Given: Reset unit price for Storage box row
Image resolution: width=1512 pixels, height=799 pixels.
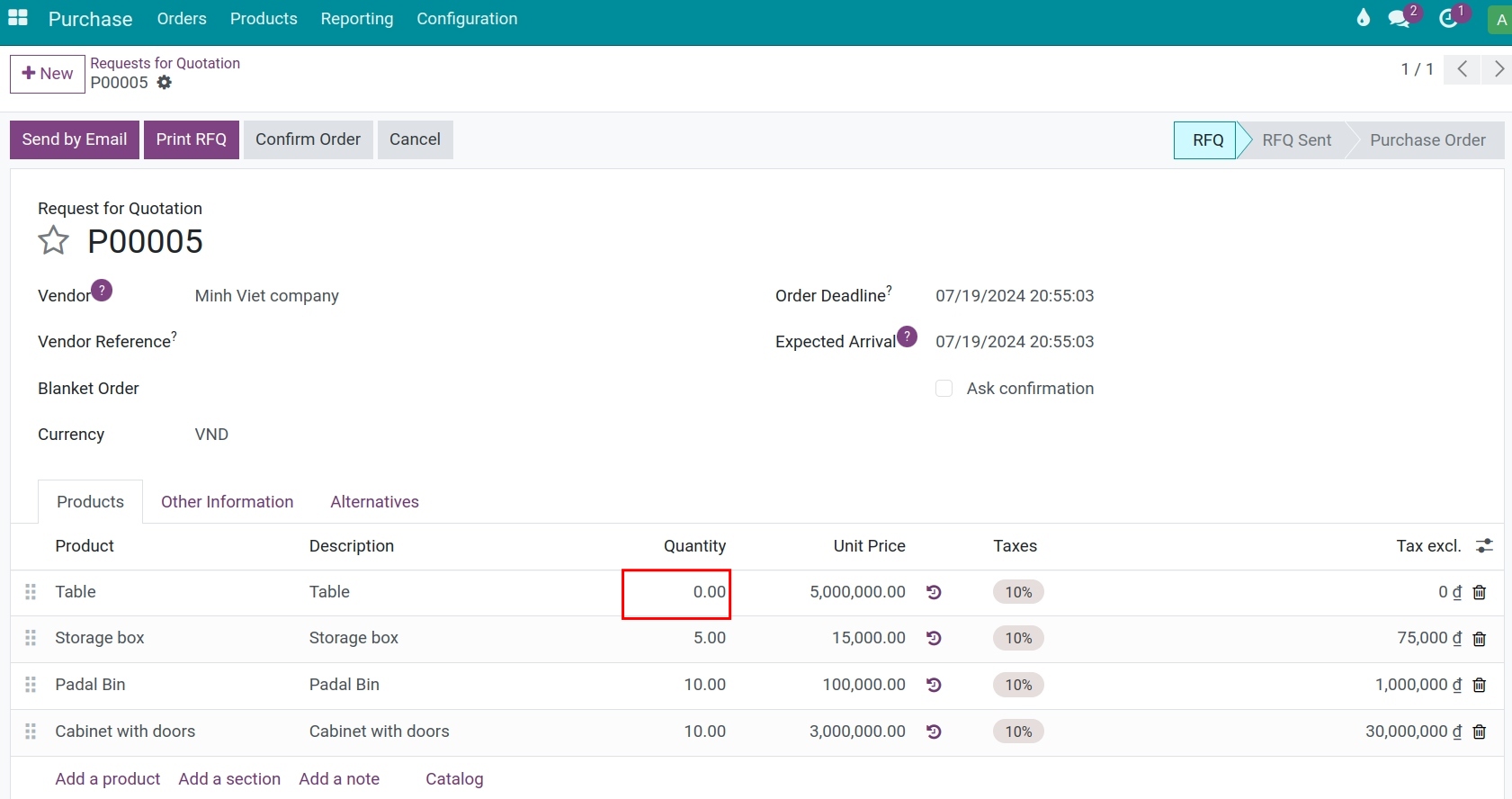Looking at the screenshot, I should [934, 638].
